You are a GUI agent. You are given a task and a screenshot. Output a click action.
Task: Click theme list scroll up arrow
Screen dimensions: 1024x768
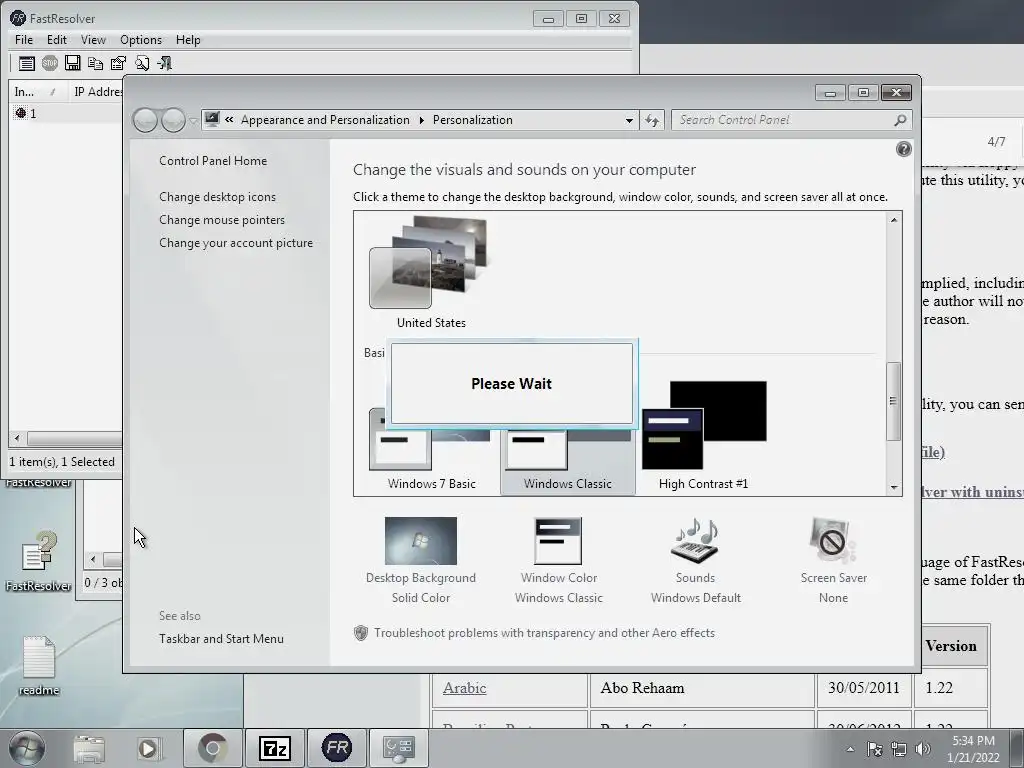pyautogui.click(x=893, y=220)
